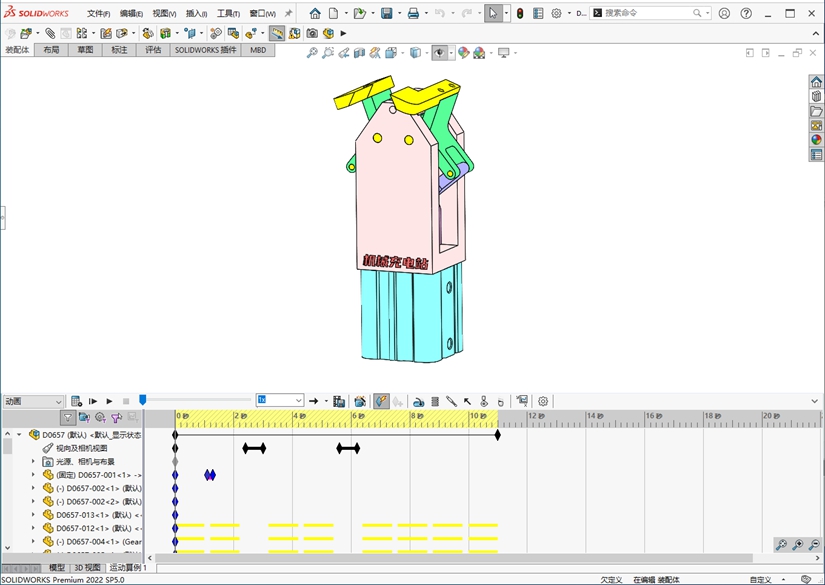Viewport: 825px width, 585px height.
Task: Open the playback speed dropdown
Action: pos(298,401)
